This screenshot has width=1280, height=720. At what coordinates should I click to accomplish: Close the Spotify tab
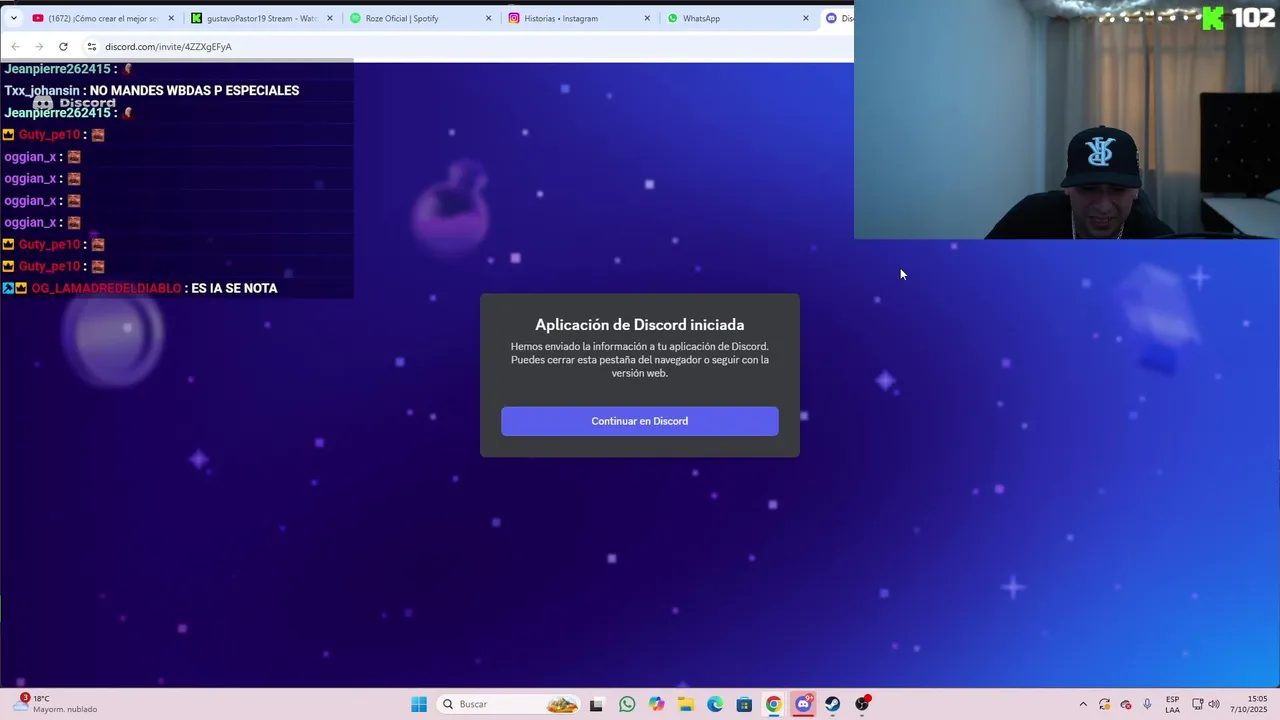coord(488,18)
